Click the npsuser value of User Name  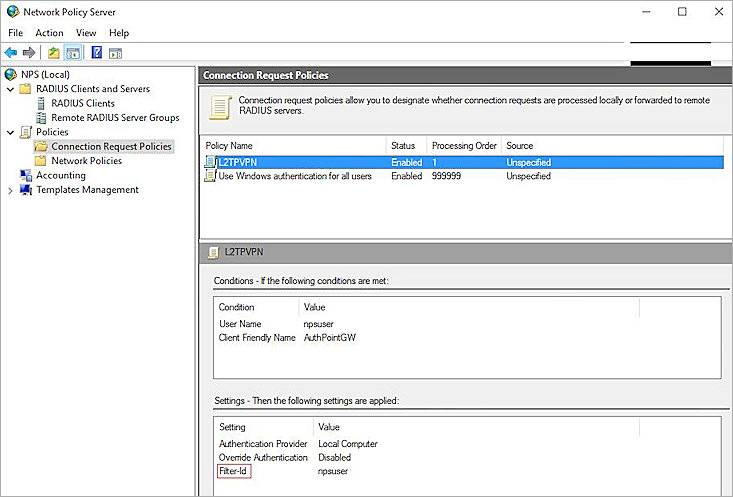pyautogui.click(x=318, y=324)
